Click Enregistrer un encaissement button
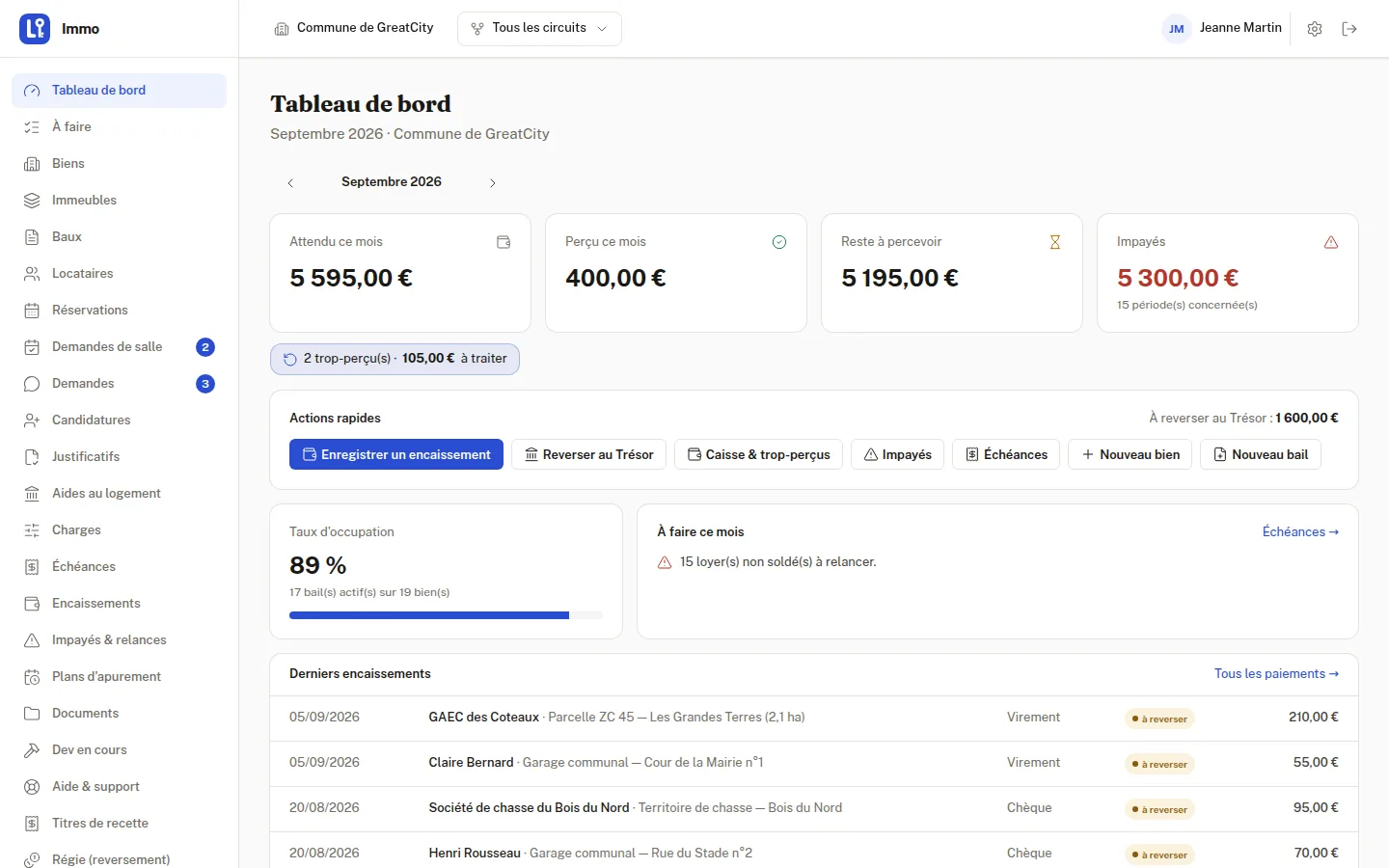Screen dimensions: 1389x868 pyautogui.click(x=396, y=454)
